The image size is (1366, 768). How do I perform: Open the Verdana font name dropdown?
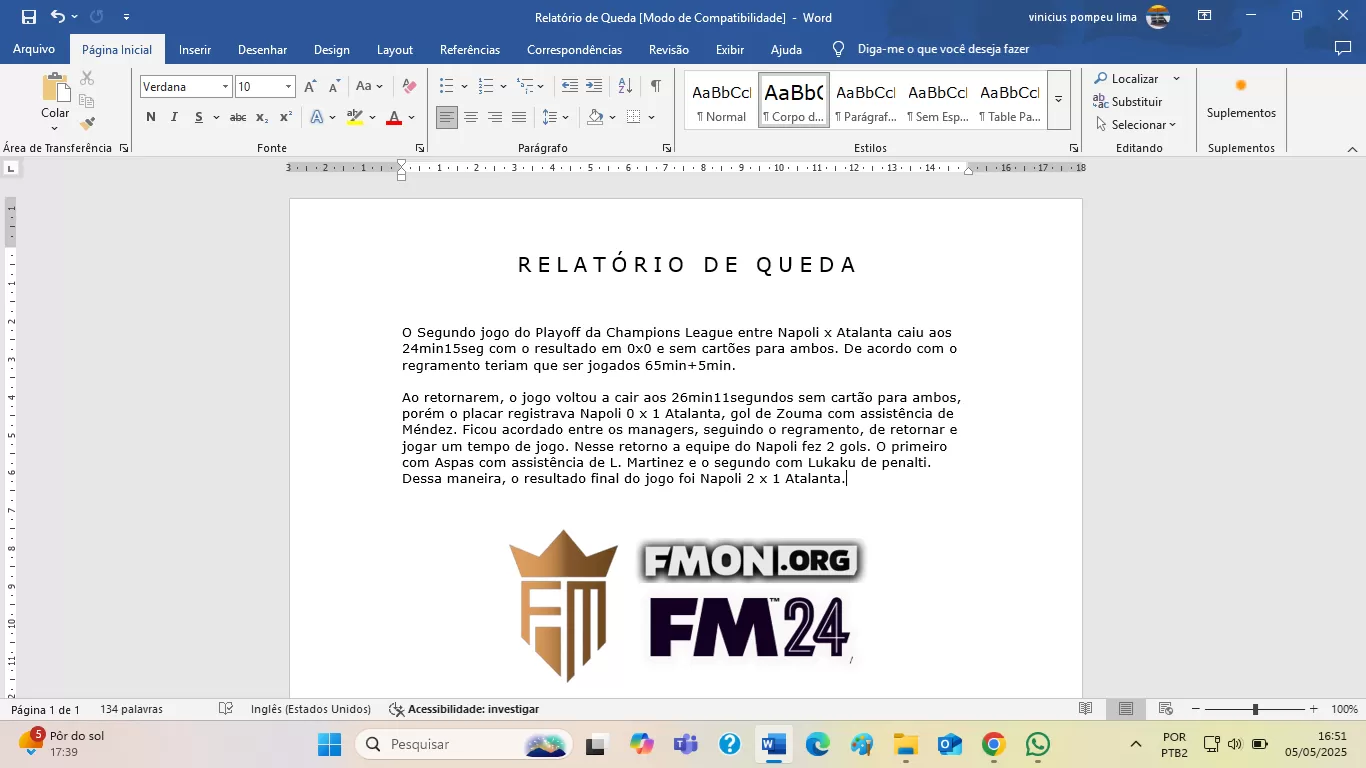pos(225,87)
